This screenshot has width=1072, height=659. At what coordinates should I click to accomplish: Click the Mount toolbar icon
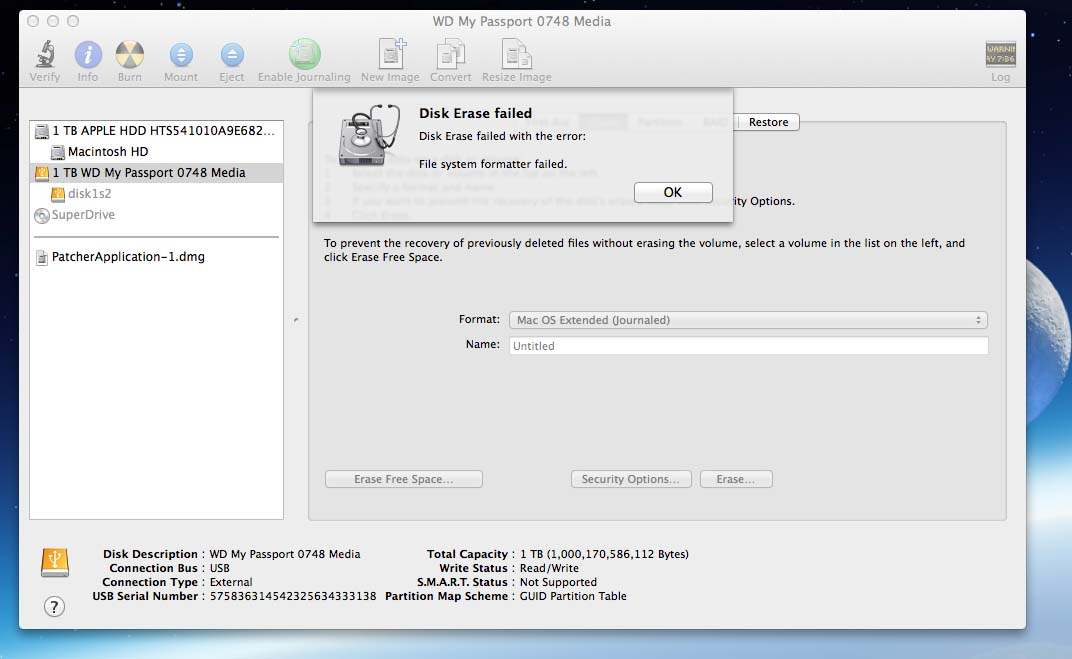tap(180, 55)
